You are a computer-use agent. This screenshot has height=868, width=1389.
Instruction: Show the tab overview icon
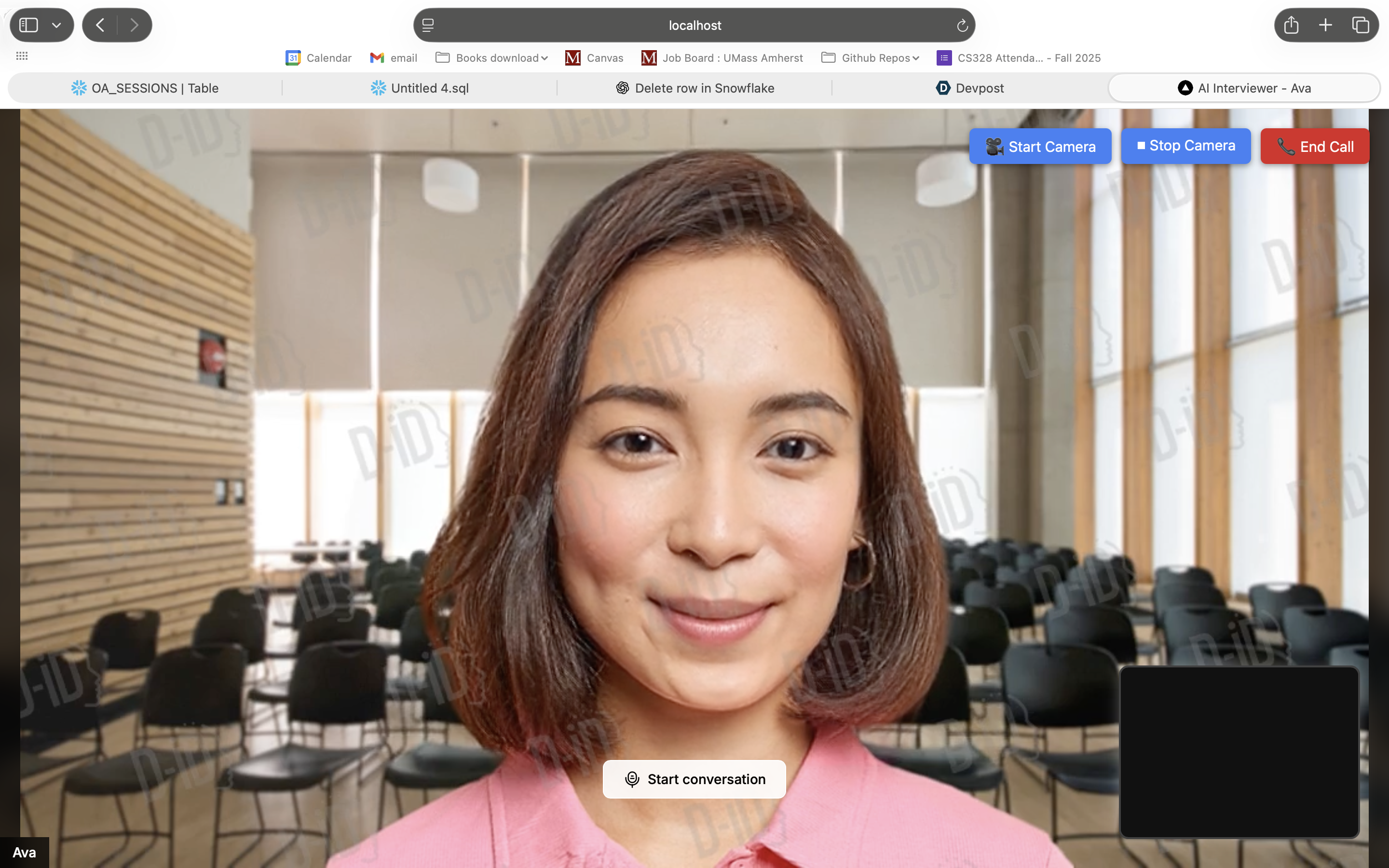(1360, 25)
